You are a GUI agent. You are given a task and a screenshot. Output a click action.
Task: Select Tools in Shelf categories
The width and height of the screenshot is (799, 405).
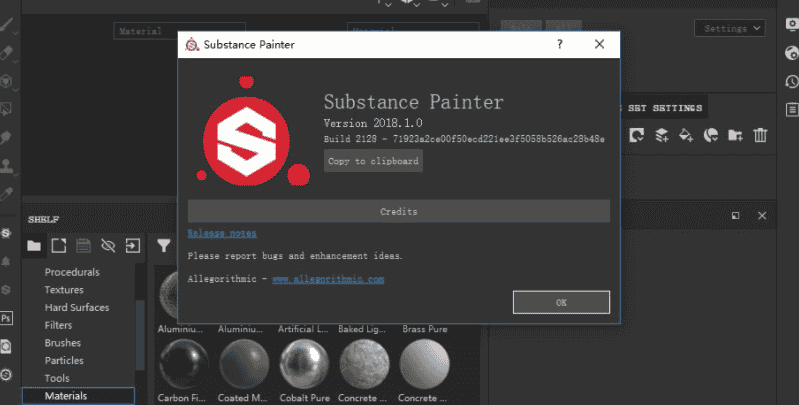coord(57,378)
